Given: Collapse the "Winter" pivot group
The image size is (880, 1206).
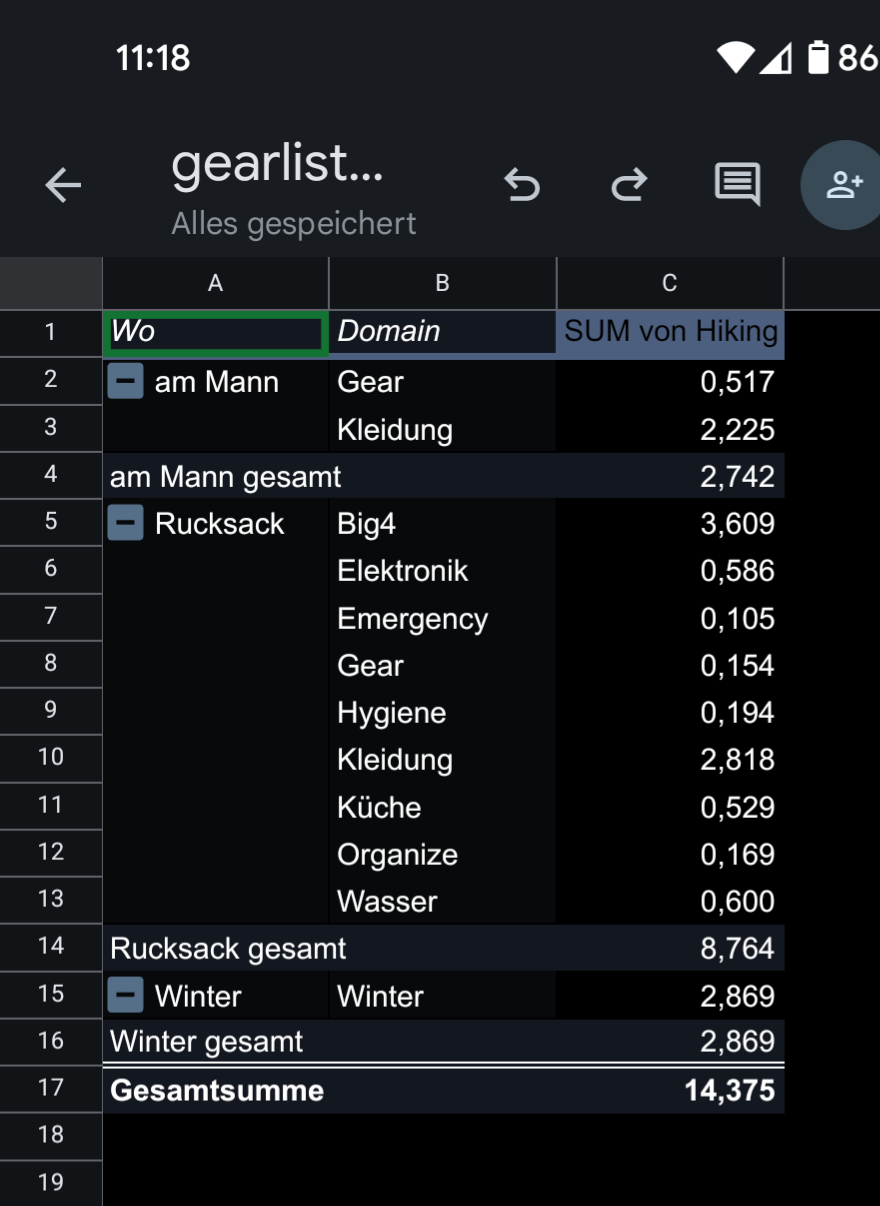Looking at the screenshot, I should (x=126, y=996).
